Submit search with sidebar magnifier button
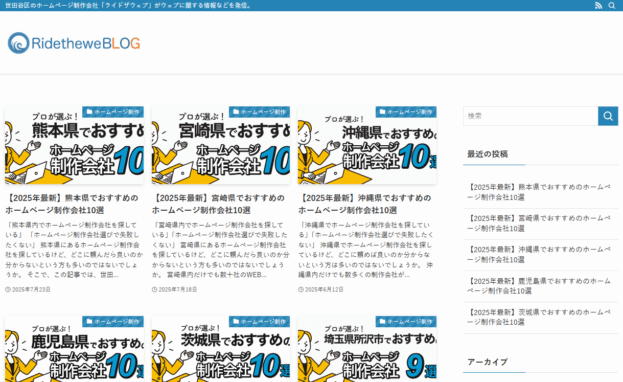The image size is (623, 382). [608, 116]
